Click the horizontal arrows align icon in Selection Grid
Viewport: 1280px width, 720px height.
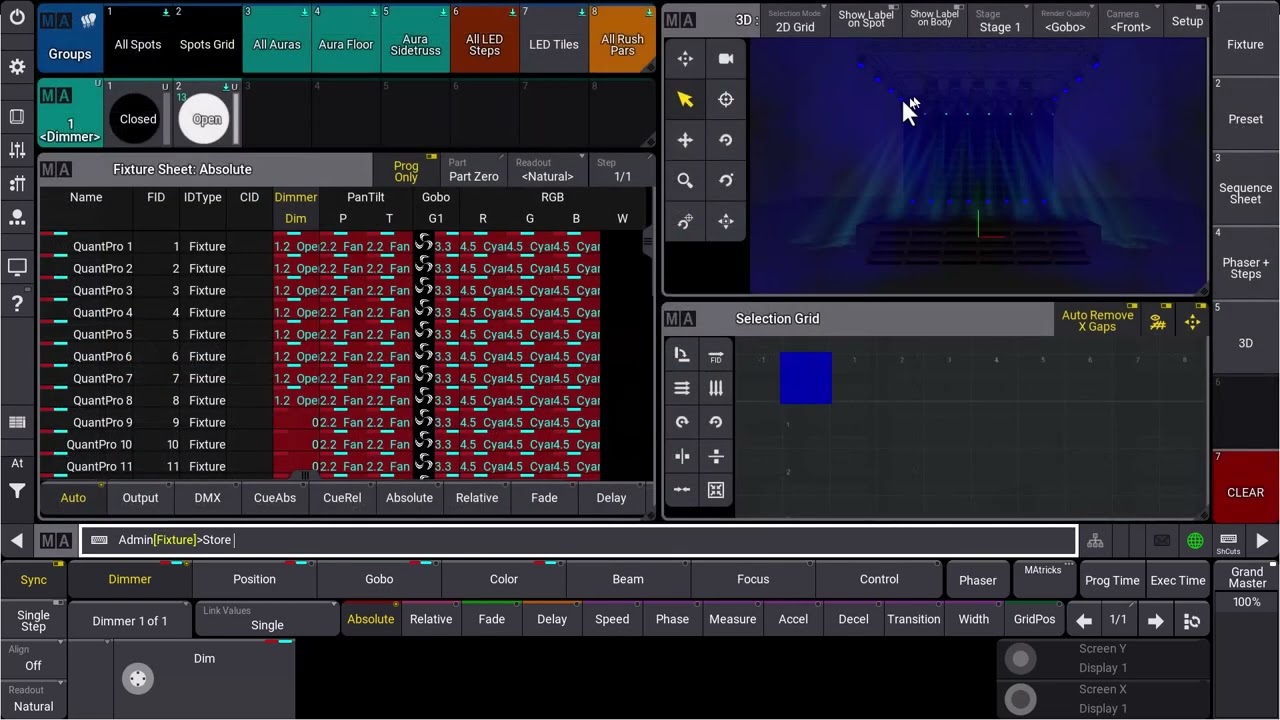point(682,388)
